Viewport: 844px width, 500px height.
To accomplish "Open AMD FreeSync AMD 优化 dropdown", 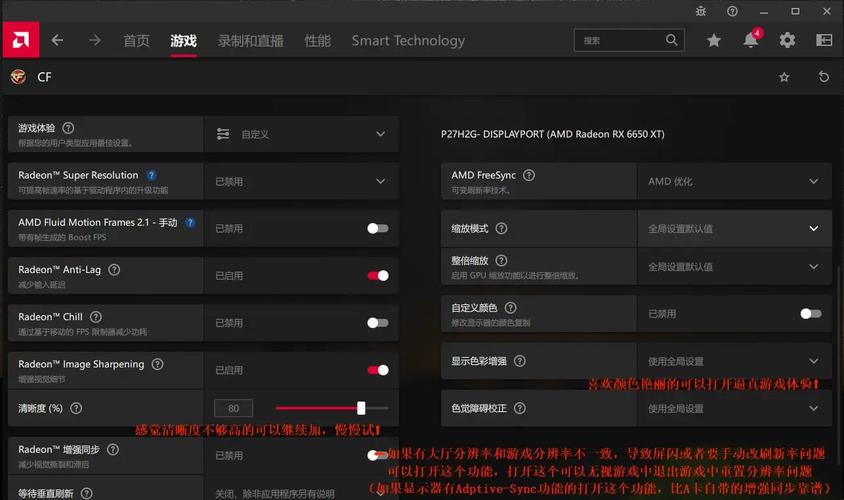I will (734, 181).
